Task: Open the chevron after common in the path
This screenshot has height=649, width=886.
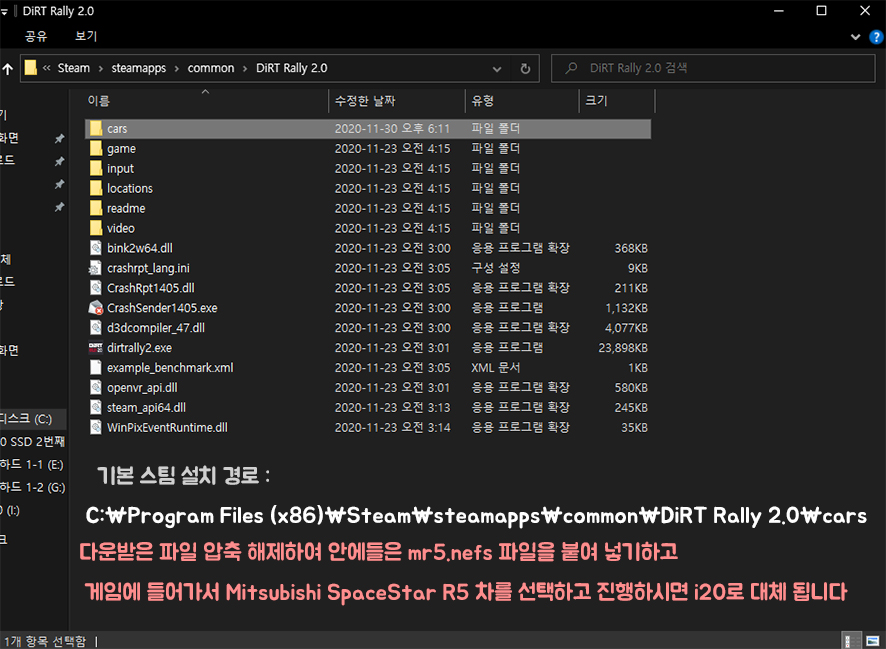Action: point(245,69)
